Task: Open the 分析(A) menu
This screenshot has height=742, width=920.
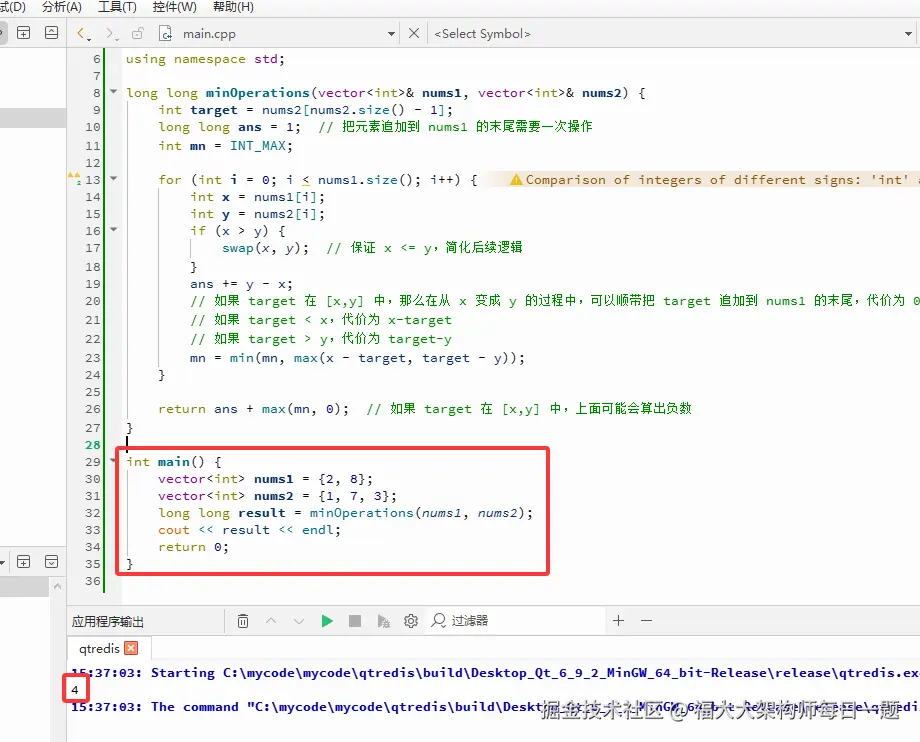Action: [x=62, y=7]
